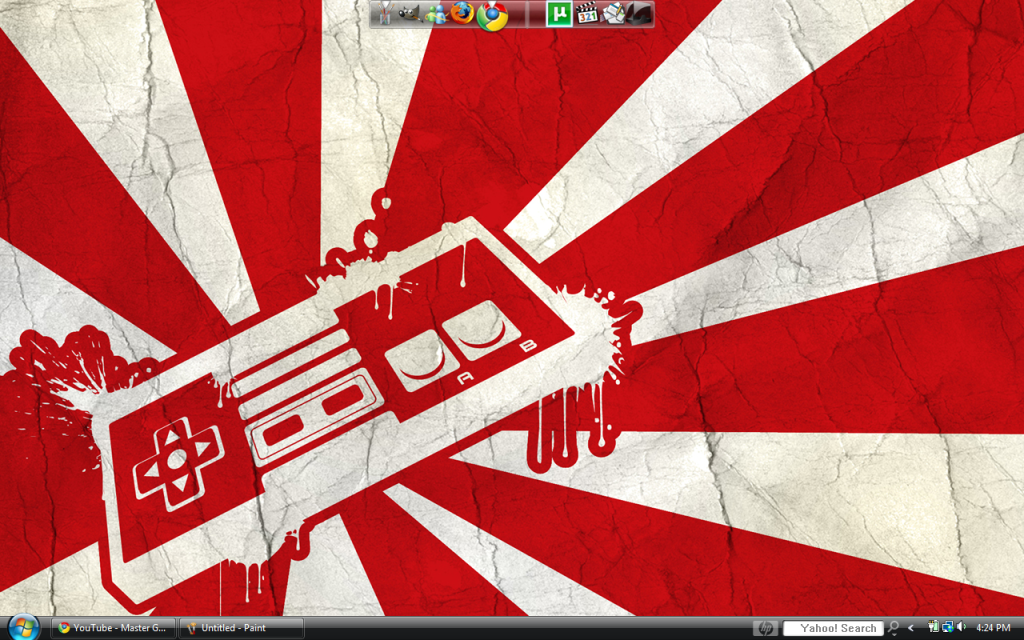Open Media Player Classic from the dock
This screenshot has height=640, width=1024.
point(586,14)
